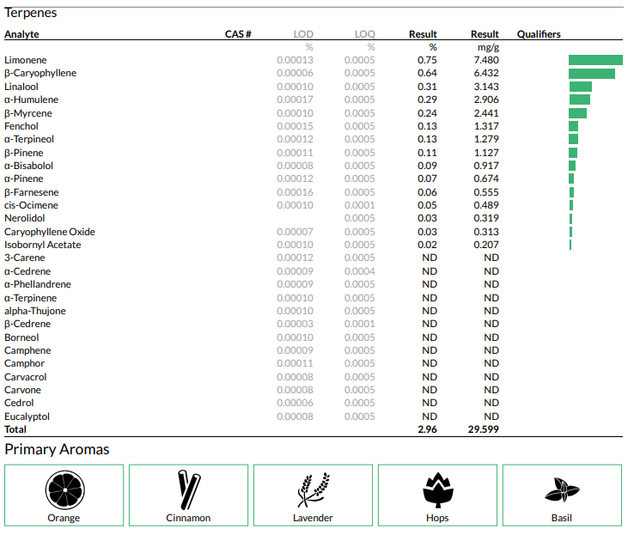Click the β-Caryophyllene green result bar

tap(592, 73)
